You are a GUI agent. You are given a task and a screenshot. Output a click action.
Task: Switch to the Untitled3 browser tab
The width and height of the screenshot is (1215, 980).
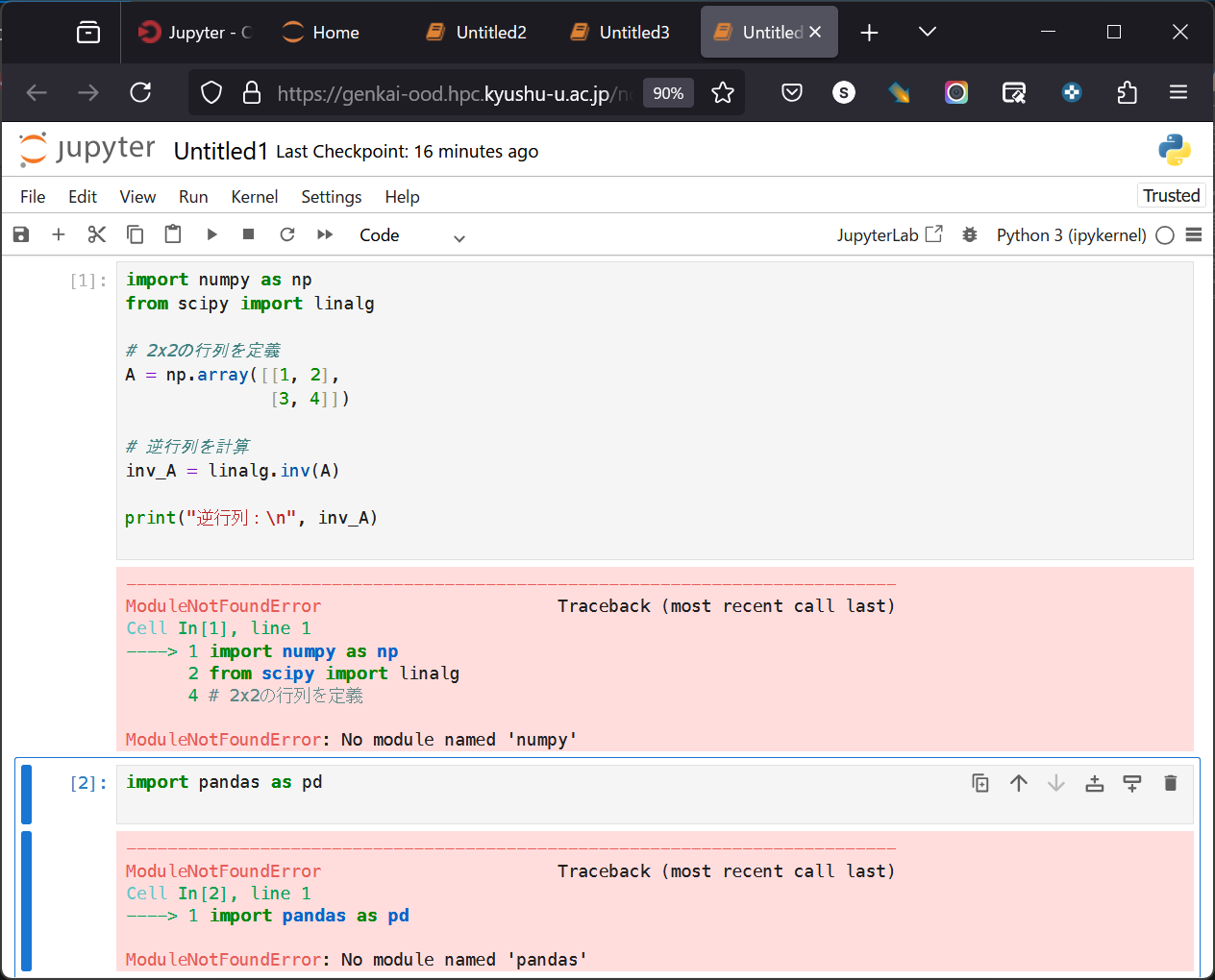click(x=621, y=32)
